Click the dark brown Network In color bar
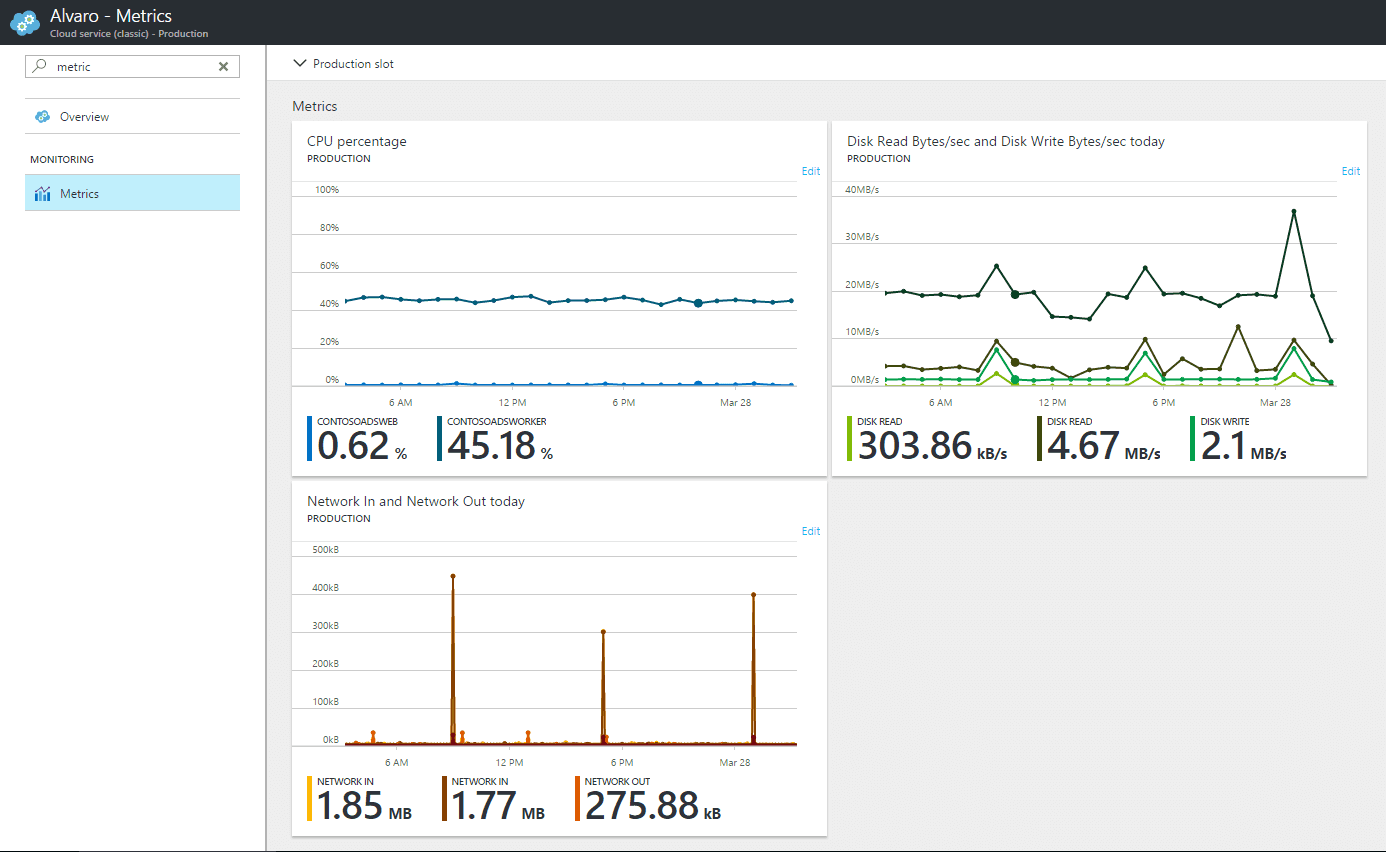1386x852 pixels. coord(444,798)
